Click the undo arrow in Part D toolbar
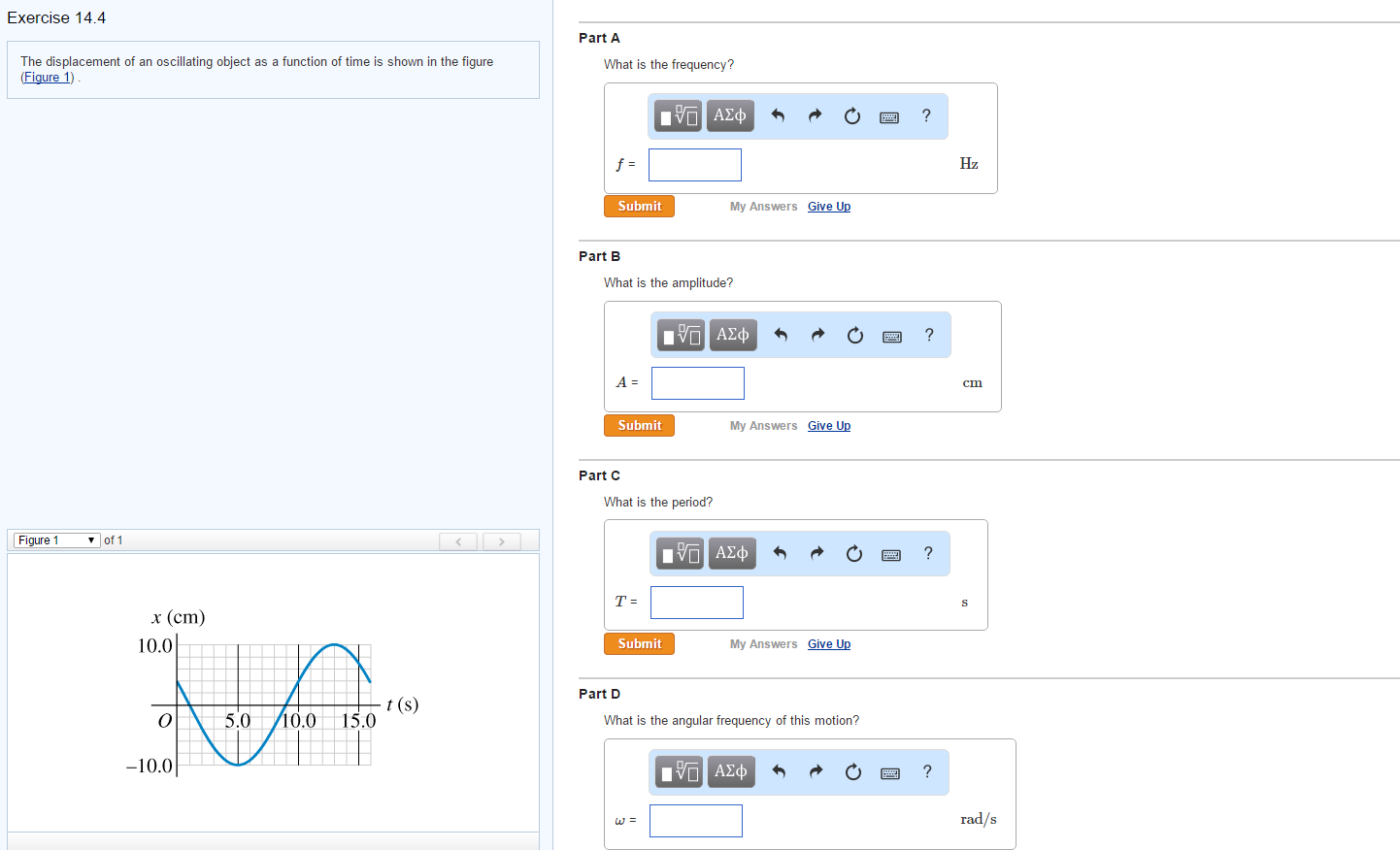Image resolution: width=1400 pixels, height=850 pixels. [778, 771]
